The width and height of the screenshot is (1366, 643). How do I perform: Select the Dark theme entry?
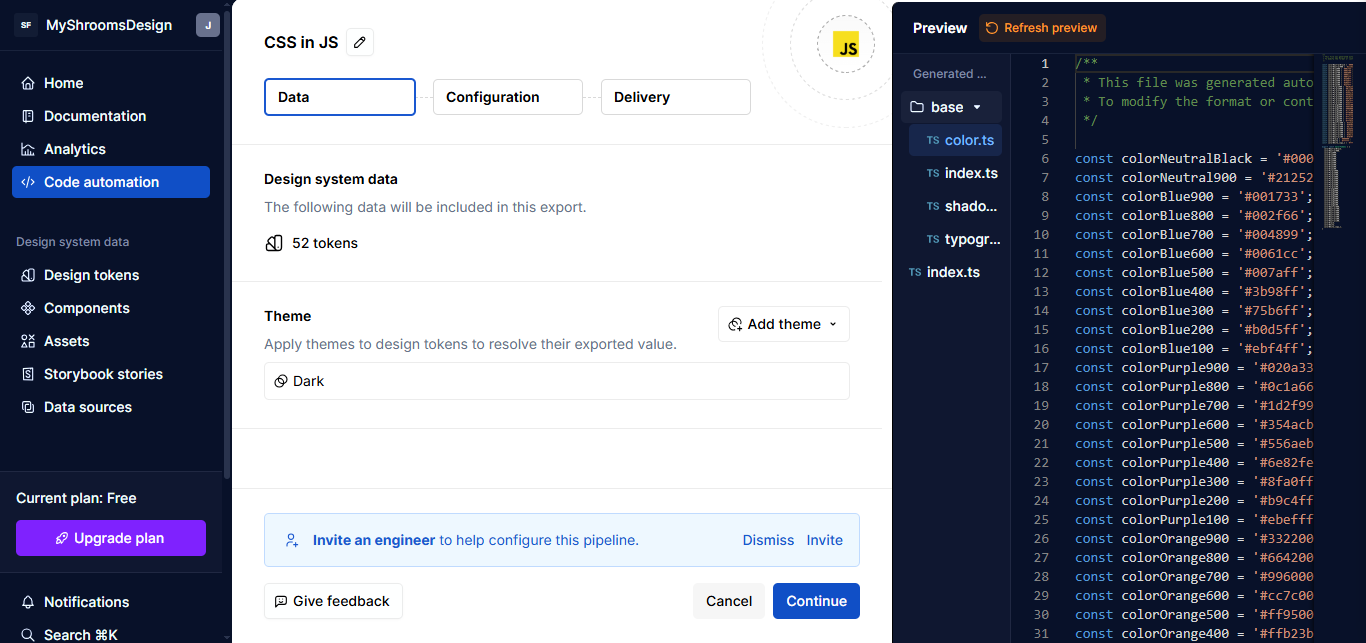click(556, 381)
